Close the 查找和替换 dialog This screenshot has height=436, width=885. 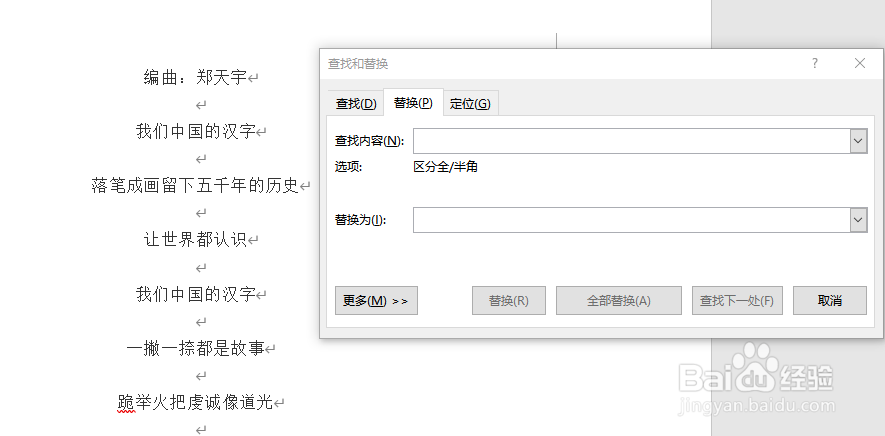click(x=860, y=63)
